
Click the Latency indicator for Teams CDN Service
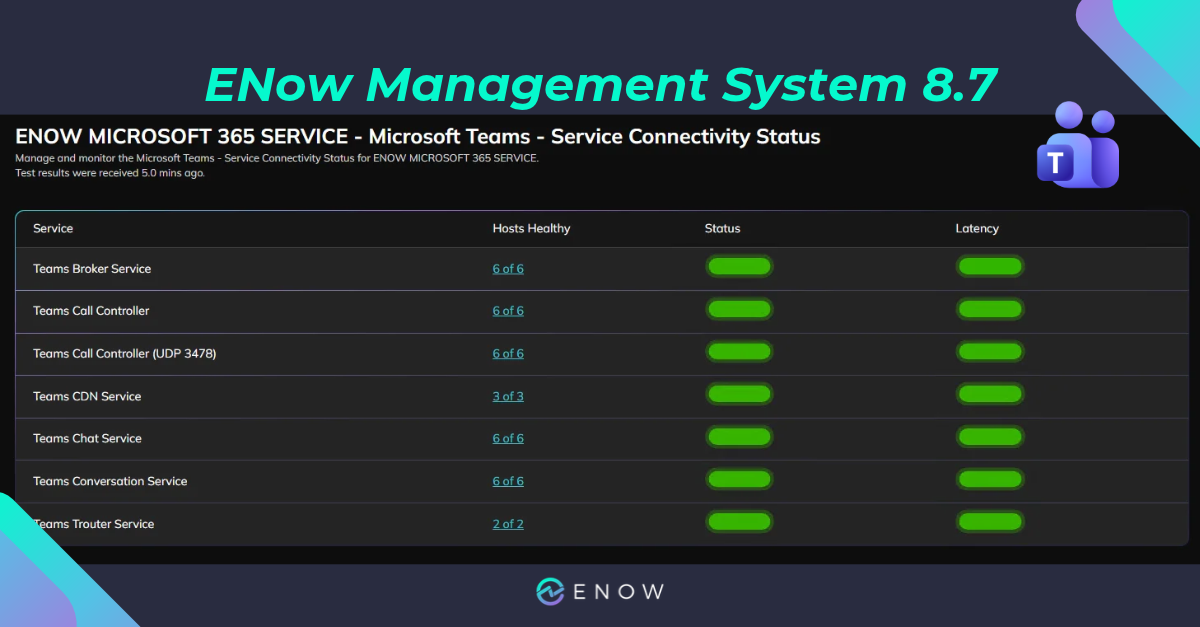tap(990, 394)
